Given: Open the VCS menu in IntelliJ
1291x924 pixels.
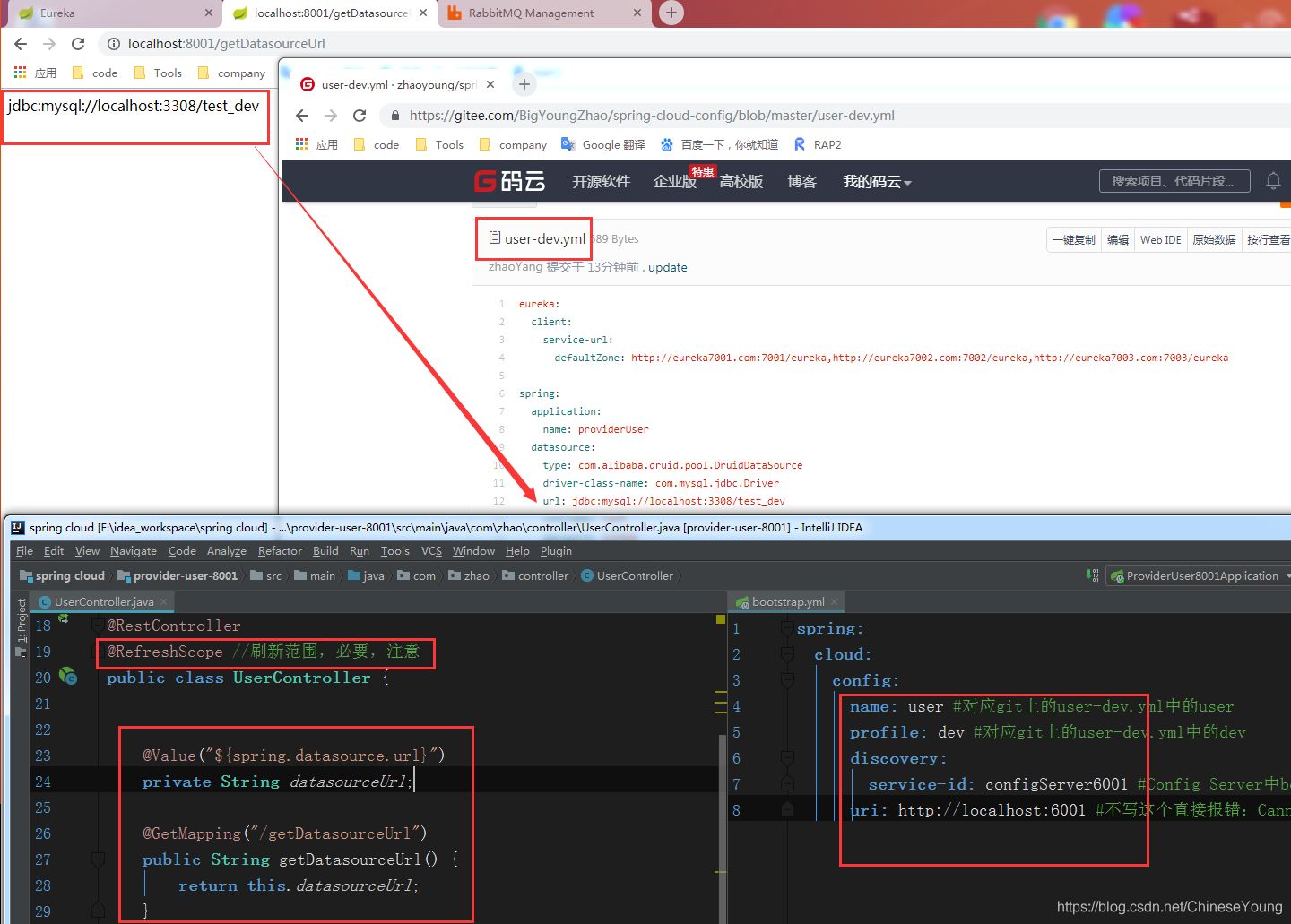Looking at the screenshot, I should [431, 551].
